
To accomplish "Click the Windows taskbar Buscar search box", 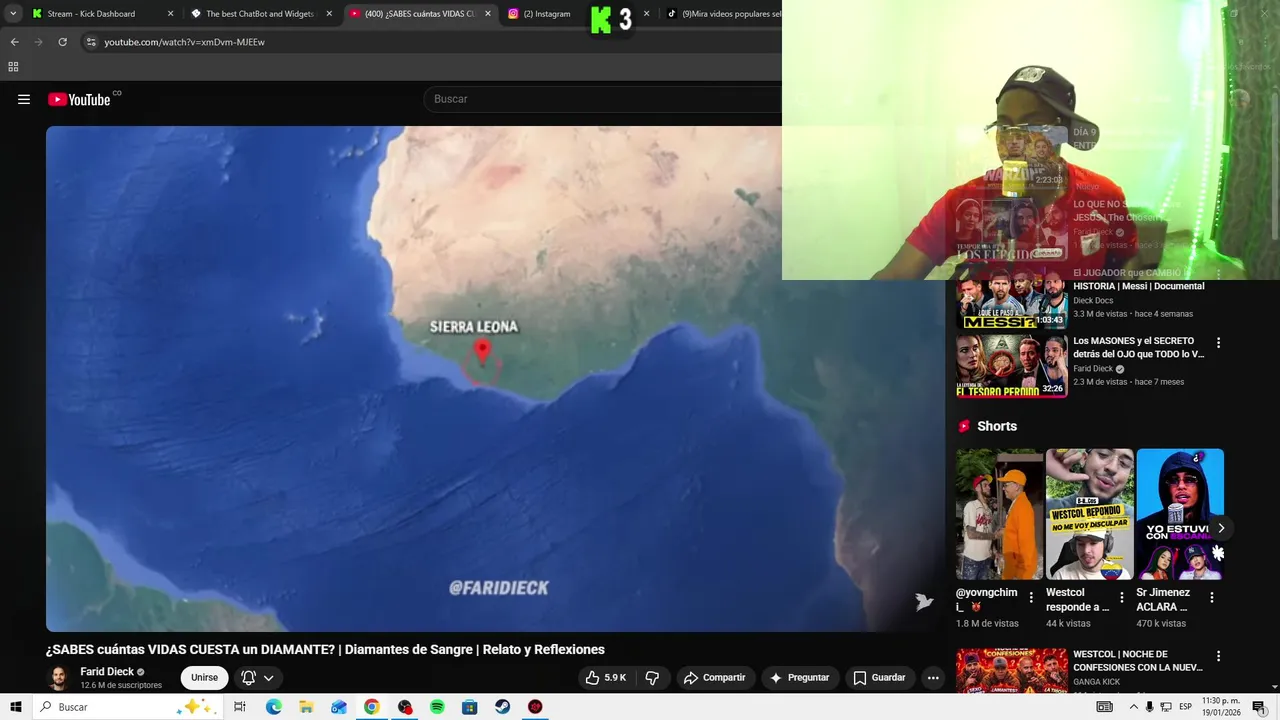I will [x=127, y=707].
